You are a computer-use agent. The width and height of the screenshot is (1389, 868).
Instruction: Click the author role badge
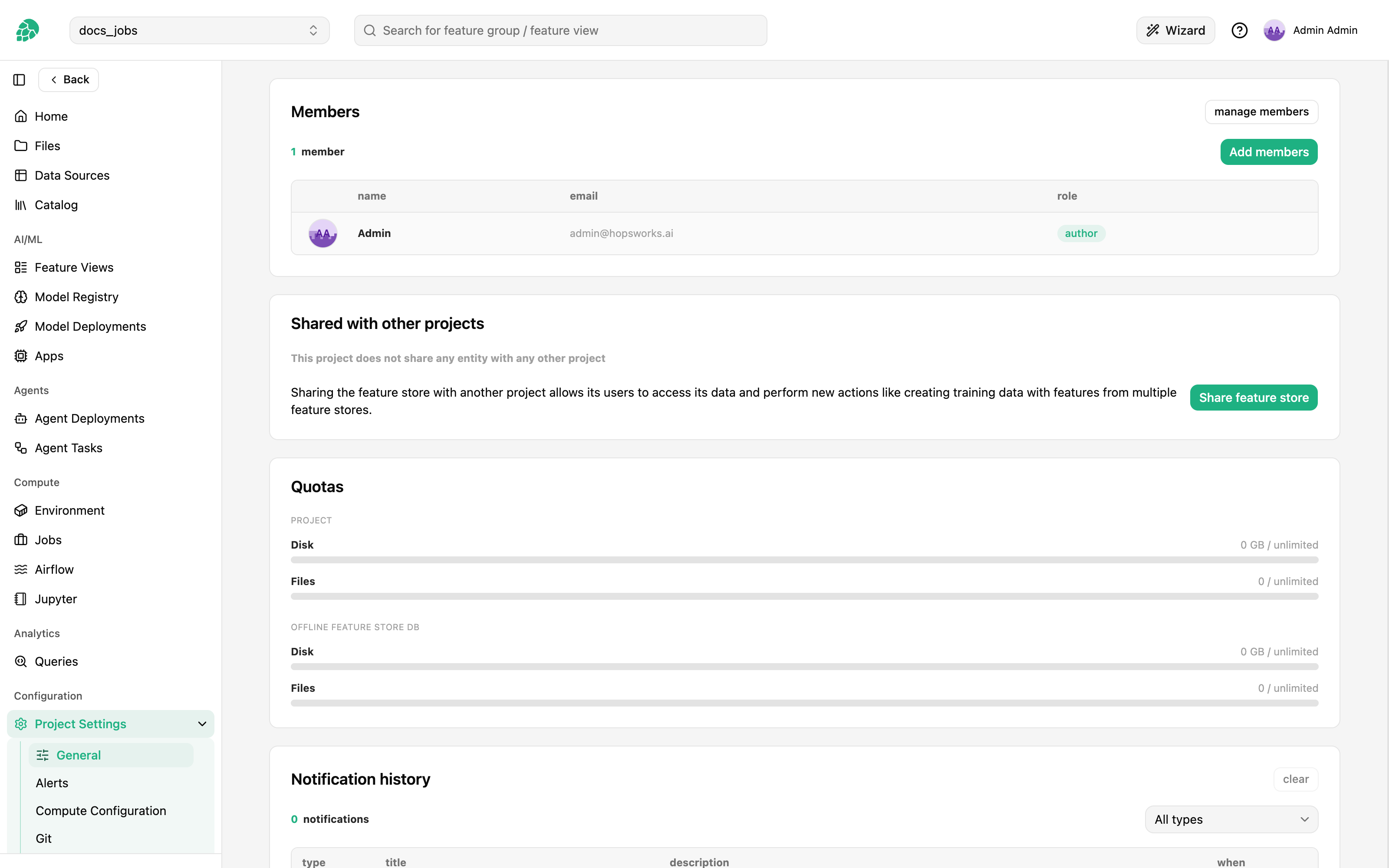tap(1081, 233)
